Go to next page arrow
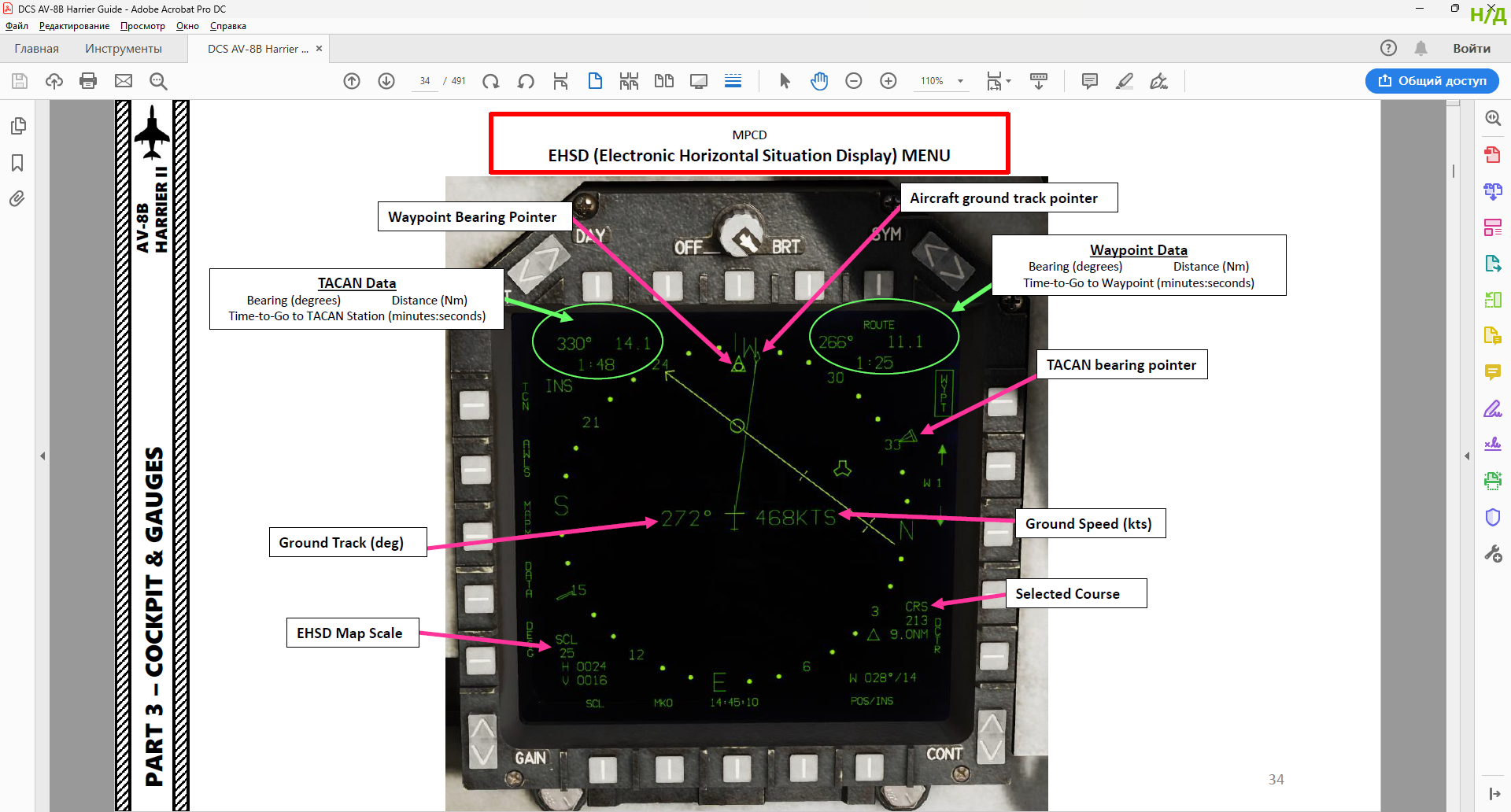 click(x=386, y=81)
